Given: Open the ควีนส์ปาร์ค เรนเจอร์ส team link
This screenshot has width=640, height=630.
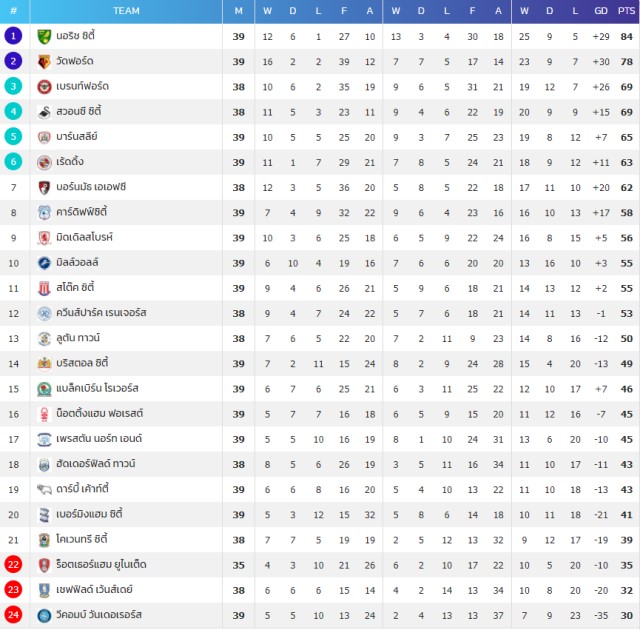Looking at the screenshot, I should click(101, 313).
